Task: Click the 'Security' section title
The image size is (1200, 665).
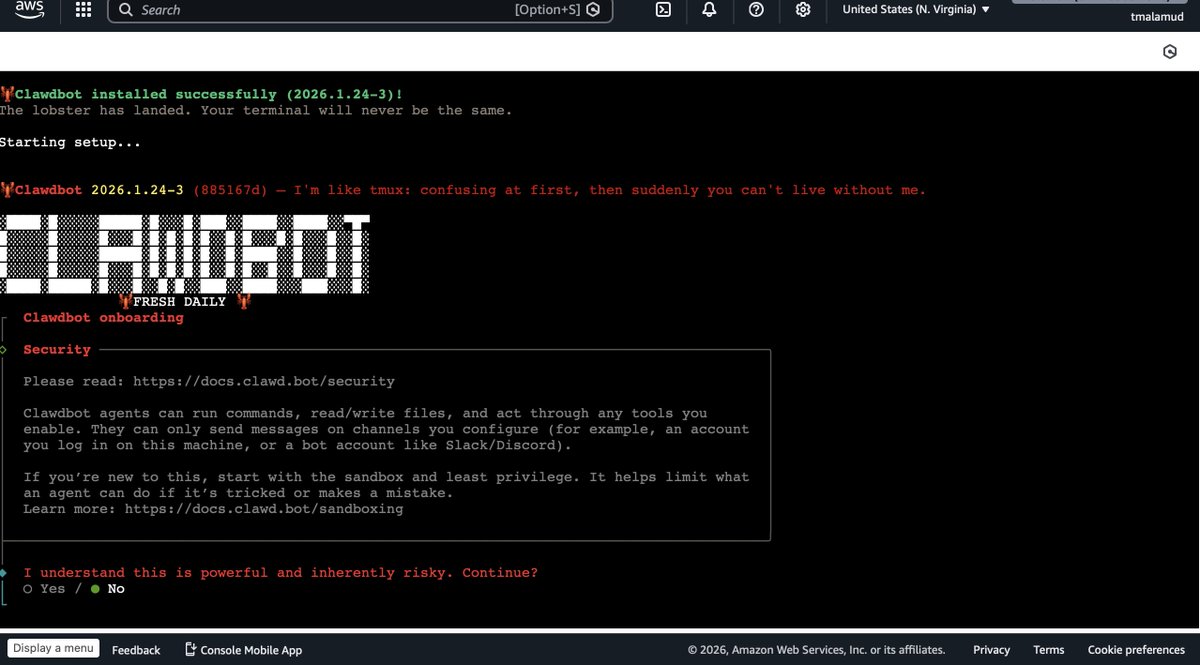Action: (x=57, y=349)
